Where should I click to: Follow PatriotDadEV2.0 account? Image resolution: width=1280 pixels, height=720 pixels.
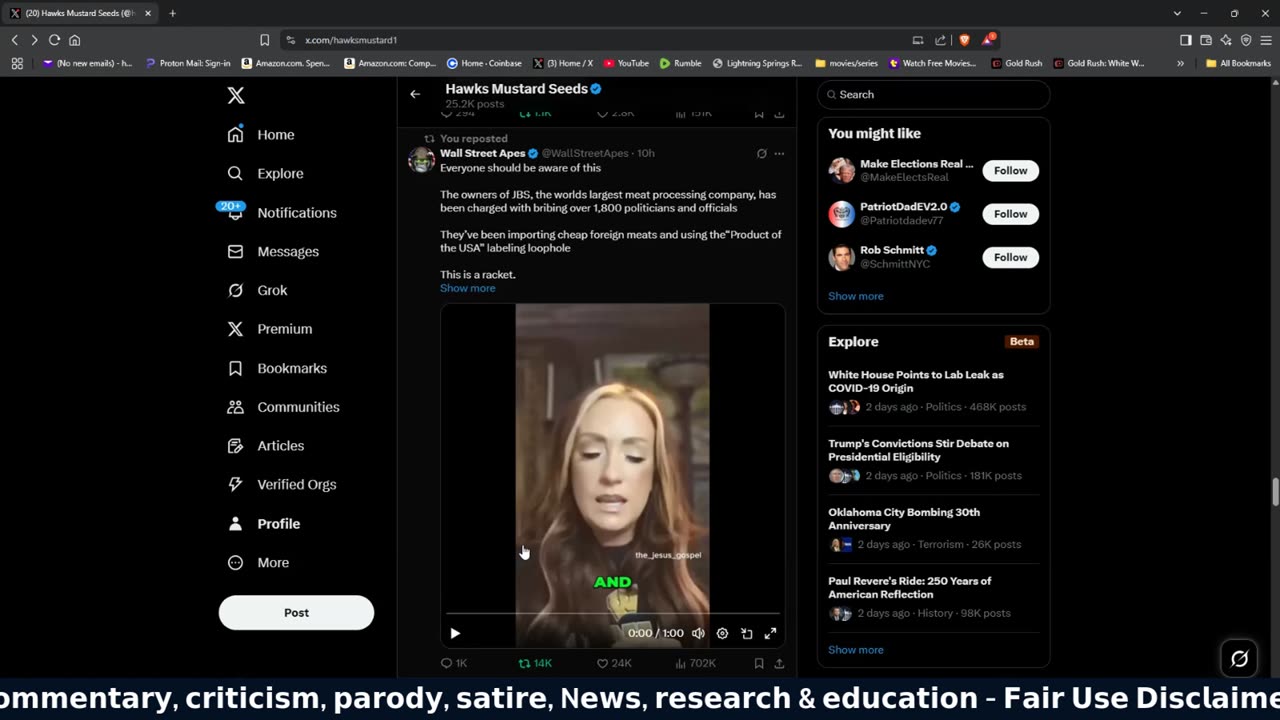click(x=1010, y=213)
